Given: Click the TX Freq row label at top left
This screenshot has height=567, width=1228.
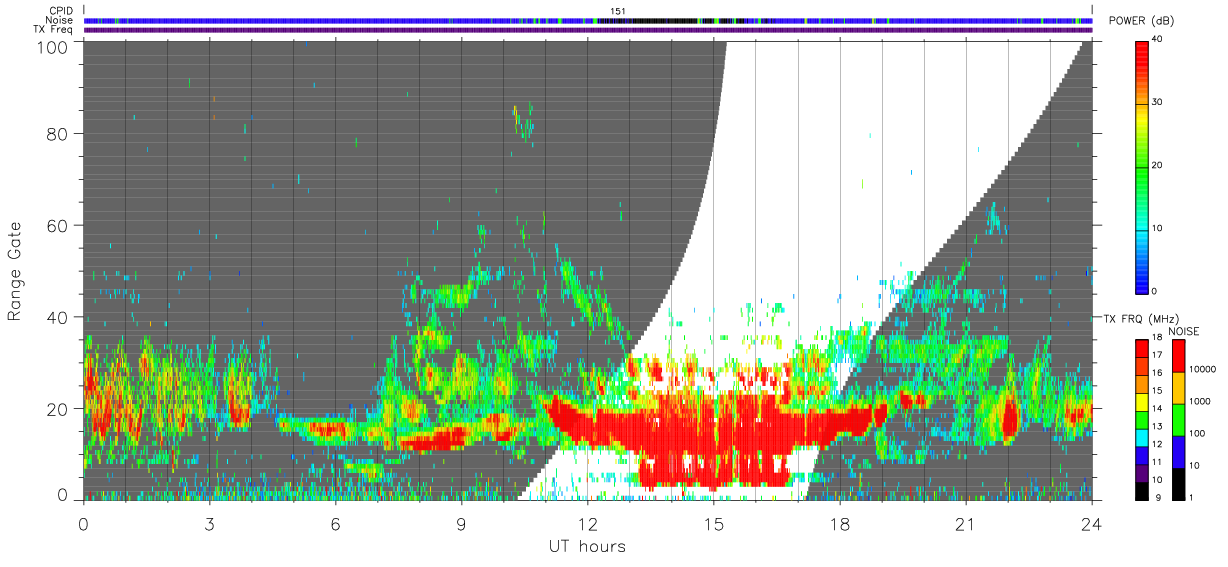Looking at the screenshot, I should coord(53,30).
